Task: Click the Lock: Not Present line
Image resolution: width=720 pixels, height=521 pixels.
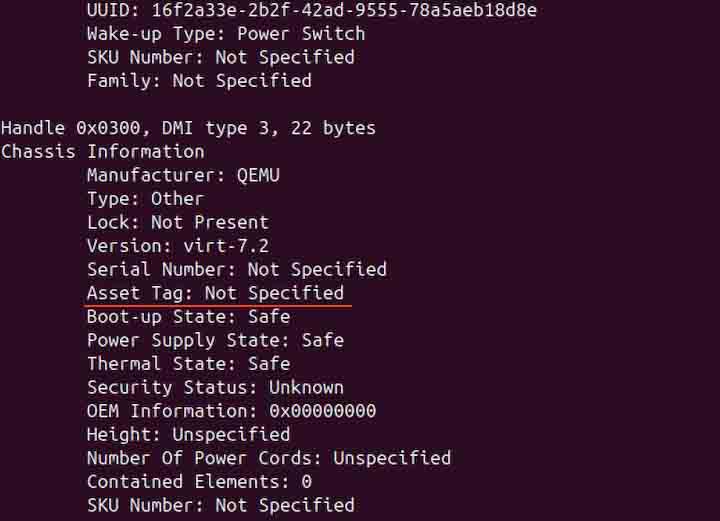Action: click(177, 222)
